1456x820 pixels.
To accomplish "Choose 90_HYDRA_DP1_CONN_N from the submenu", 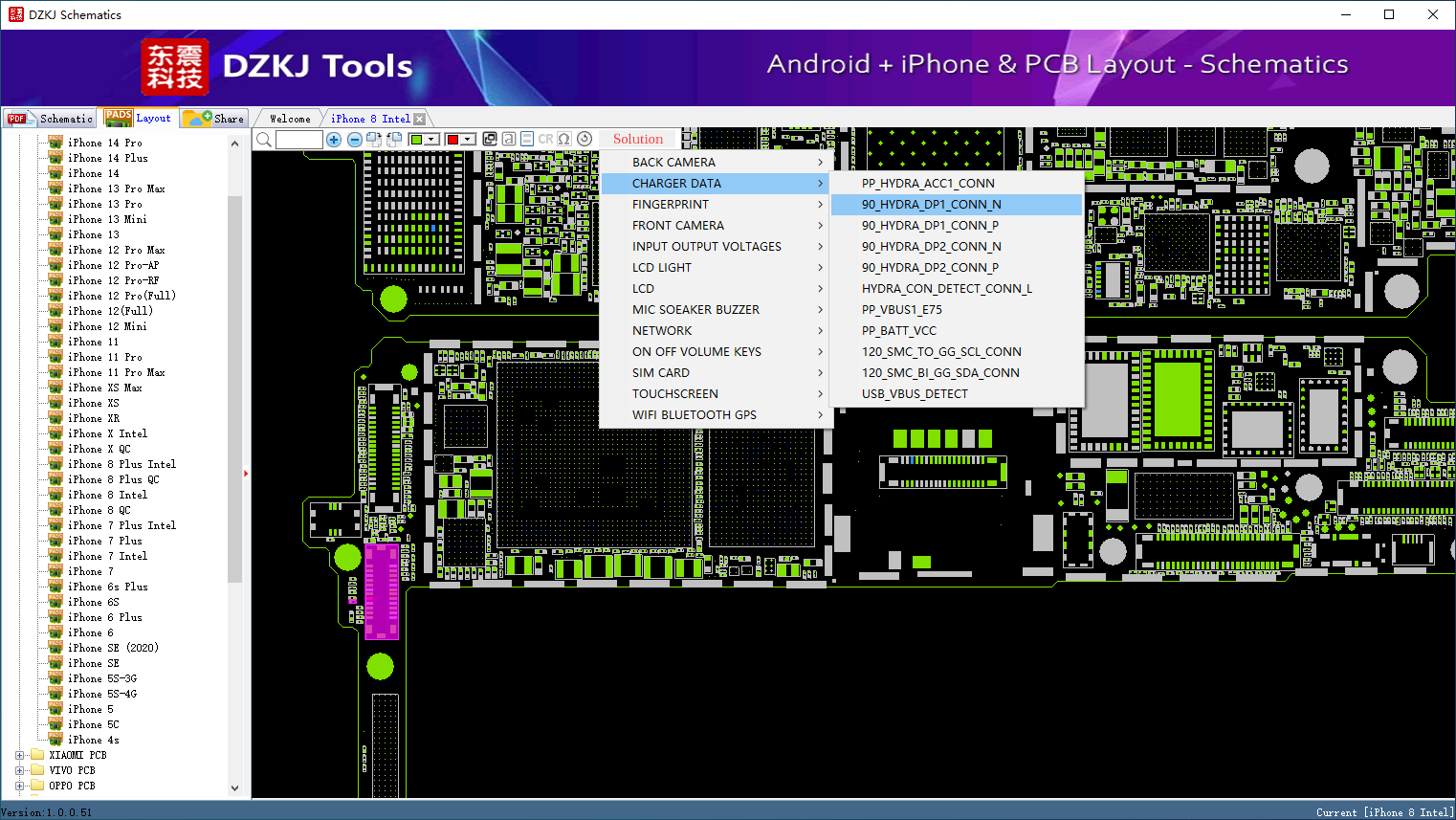I will 957,205.
